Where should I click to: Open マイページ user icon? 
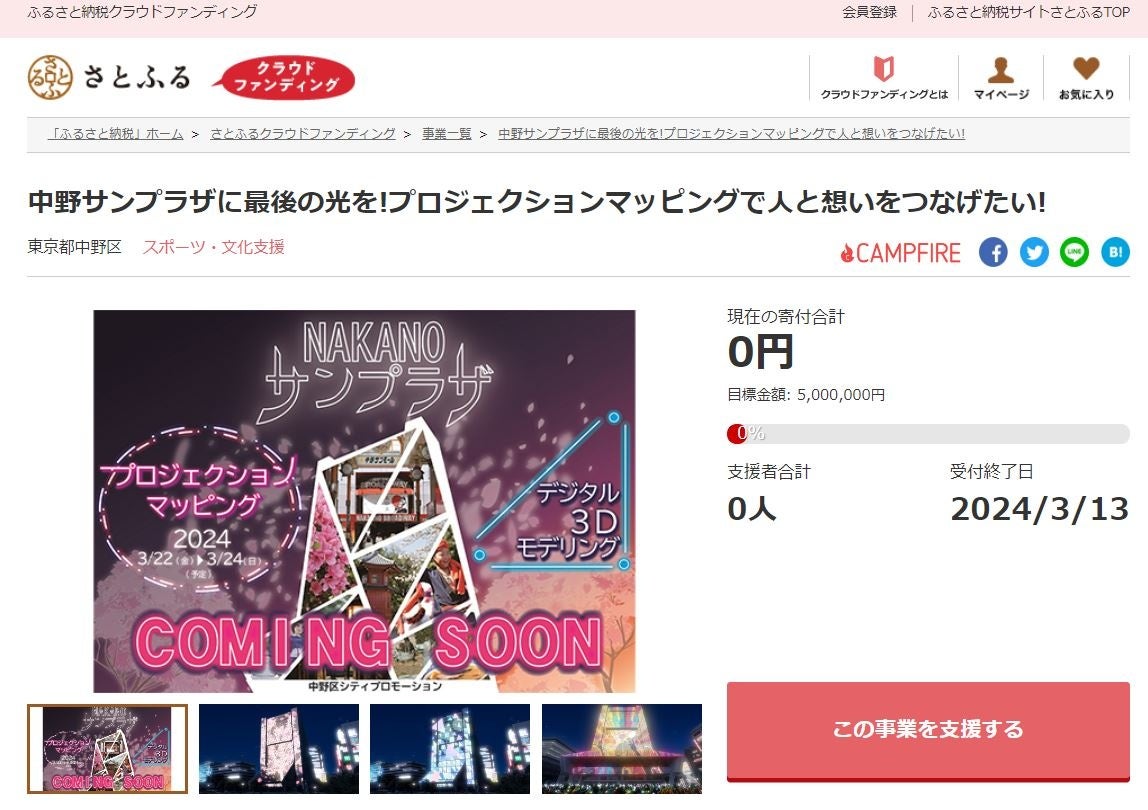tap(1001, 70)
